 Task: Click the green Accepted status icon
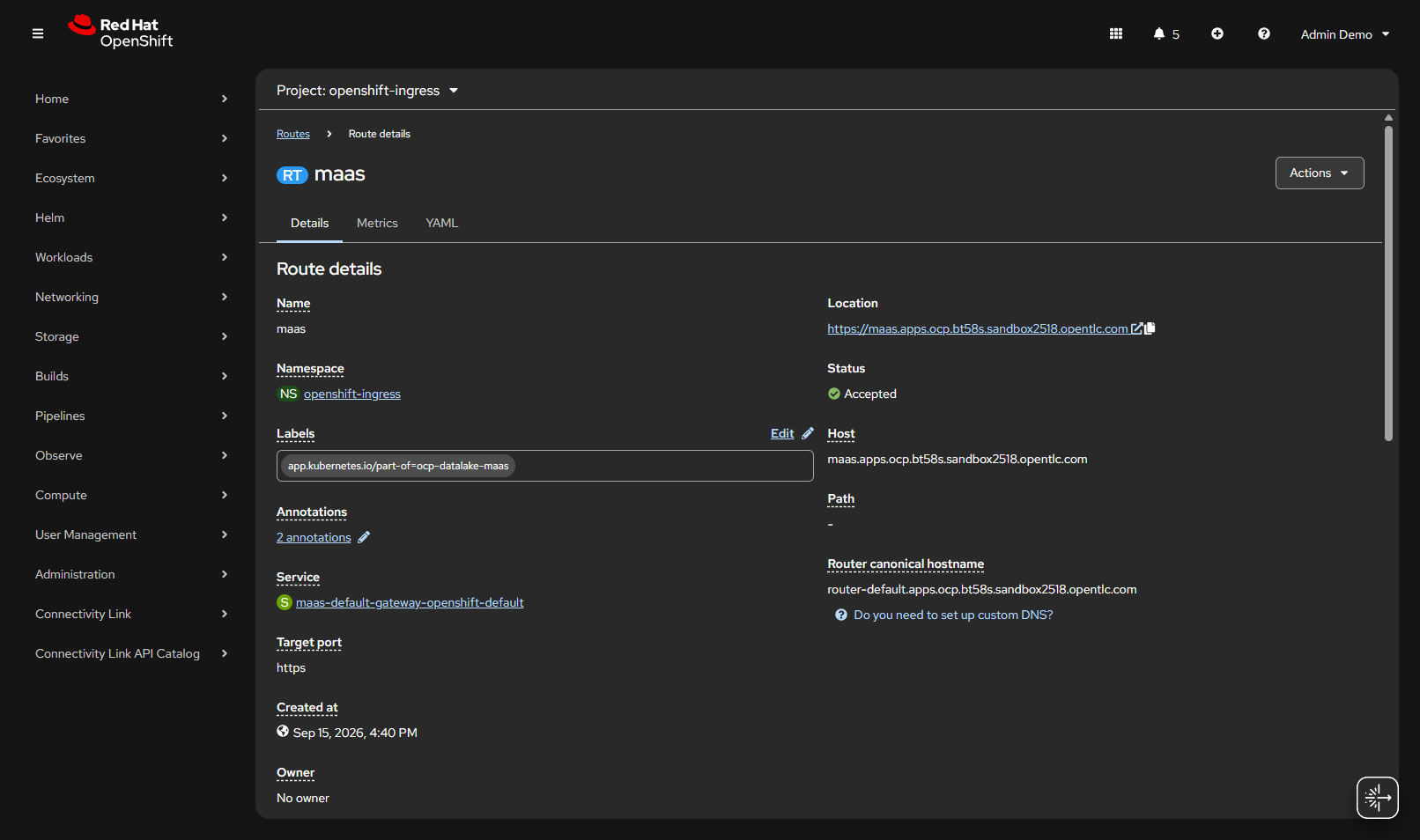(833, 394)
